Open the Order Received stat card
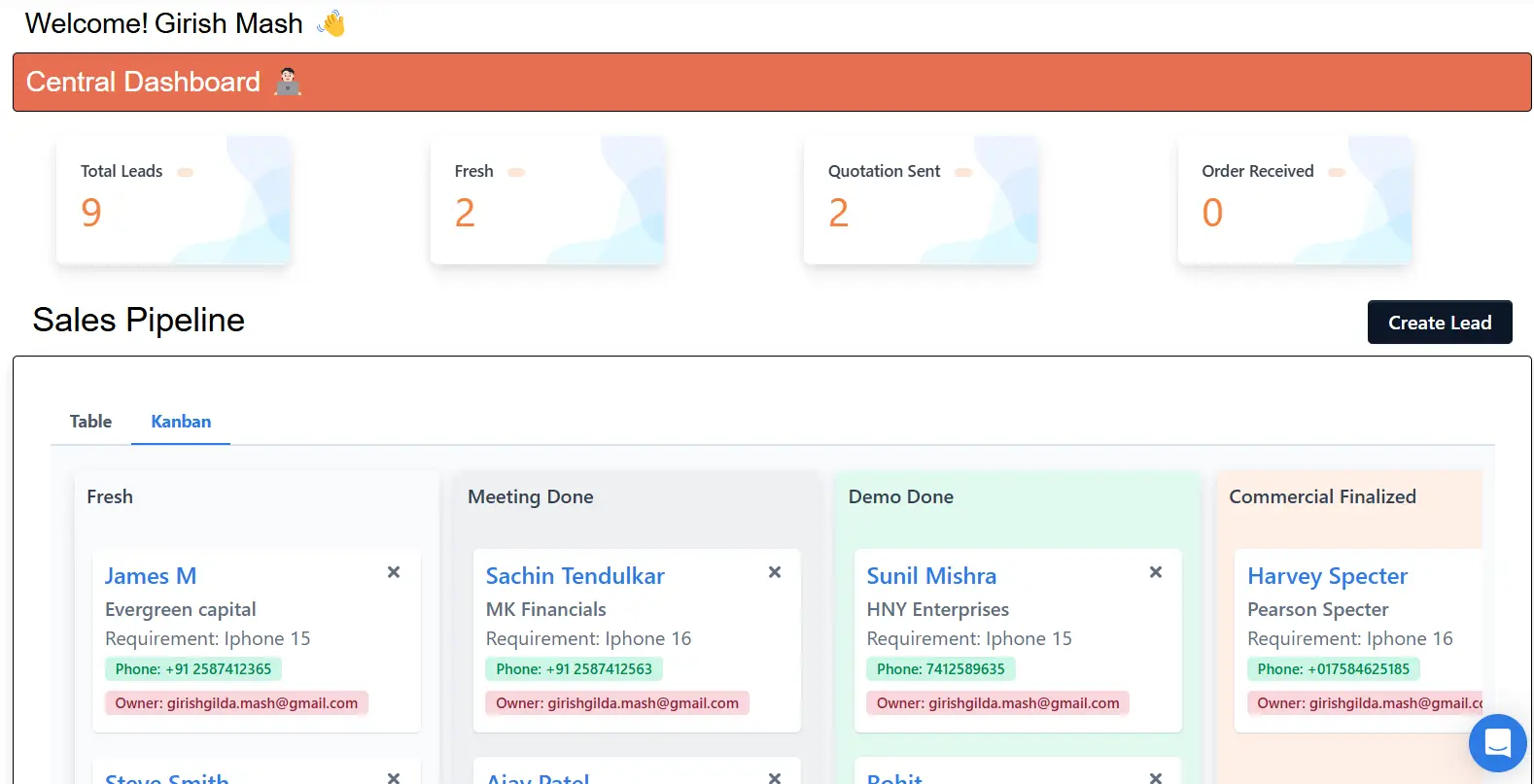The height and width of the screenshot is (784, 1534). point(1295,200)
